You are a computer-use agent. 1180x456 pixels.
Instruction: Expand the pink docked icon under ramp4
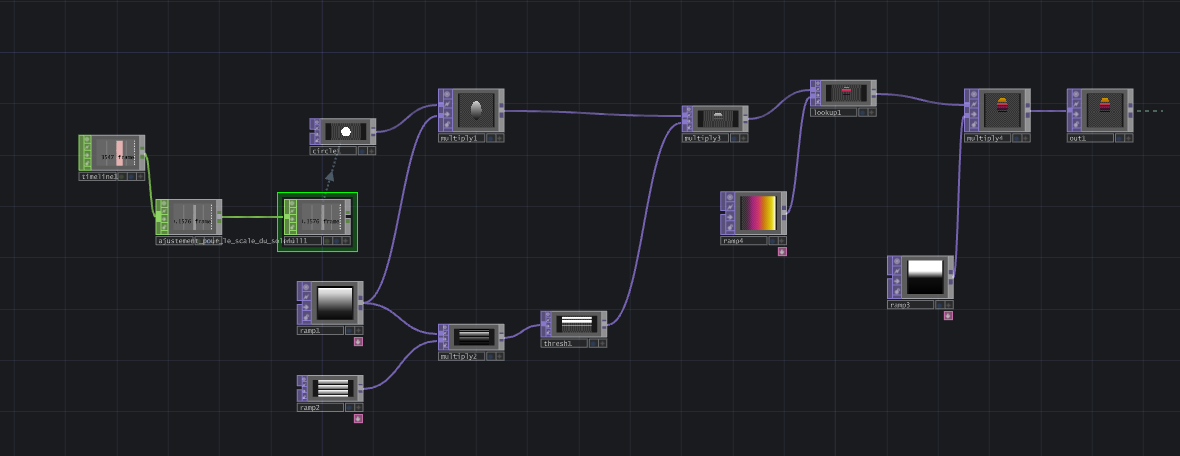[x=782, y=252]
